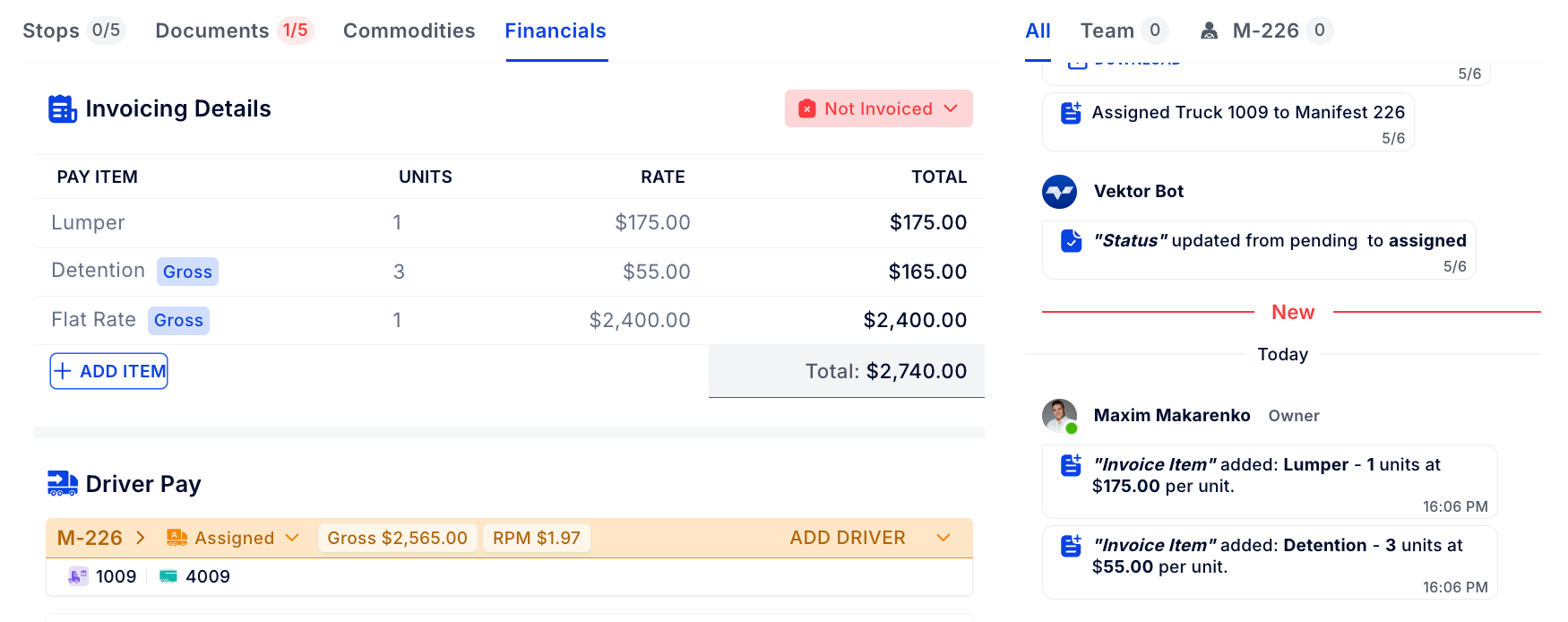This screenshot has height=622, width=1568.
Task: Click the ADD ITEM button
Action: coord(108,371)
